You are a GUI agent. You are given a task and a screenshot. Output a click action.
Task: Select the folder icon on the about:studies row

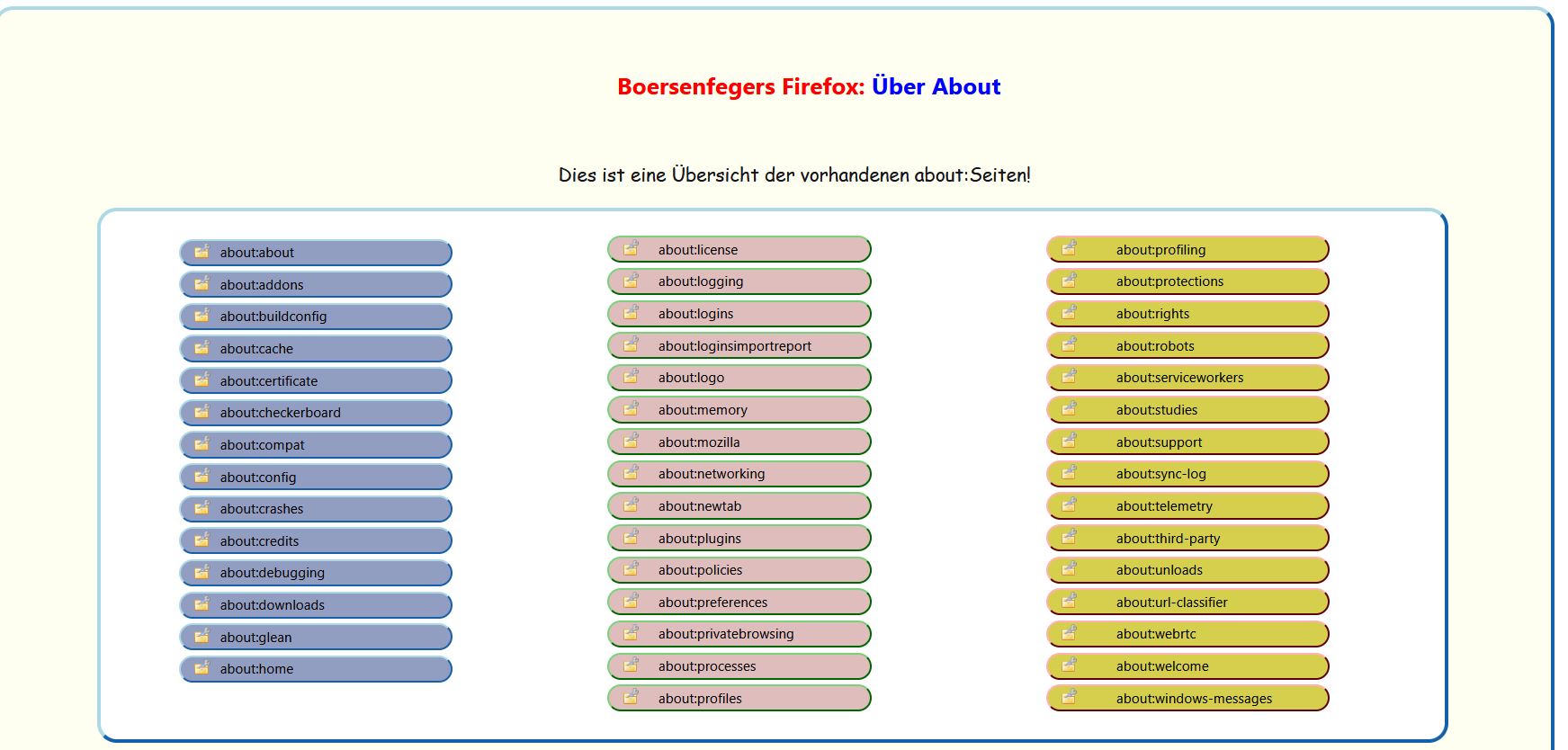(1069, 408)
